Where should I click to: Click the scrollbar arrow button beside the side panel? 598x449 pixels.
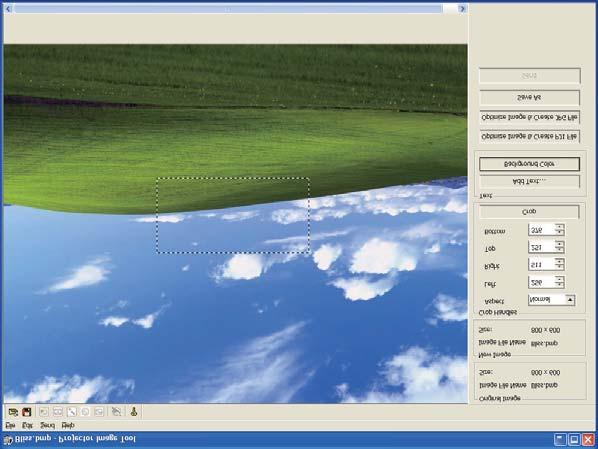(x=462, y=9)
